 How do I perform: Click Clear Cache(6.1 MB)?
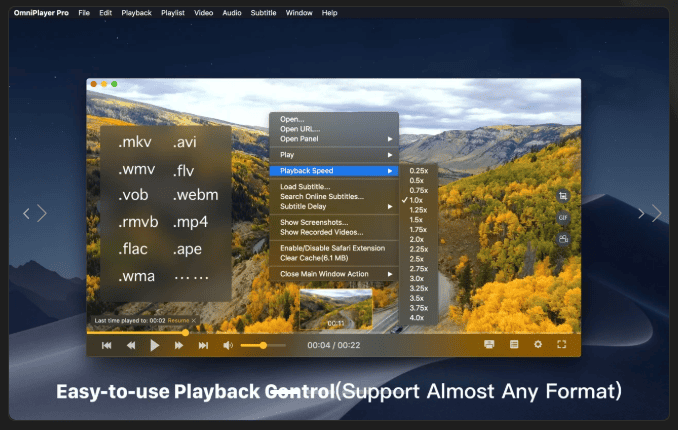click(x=333, y=258)
